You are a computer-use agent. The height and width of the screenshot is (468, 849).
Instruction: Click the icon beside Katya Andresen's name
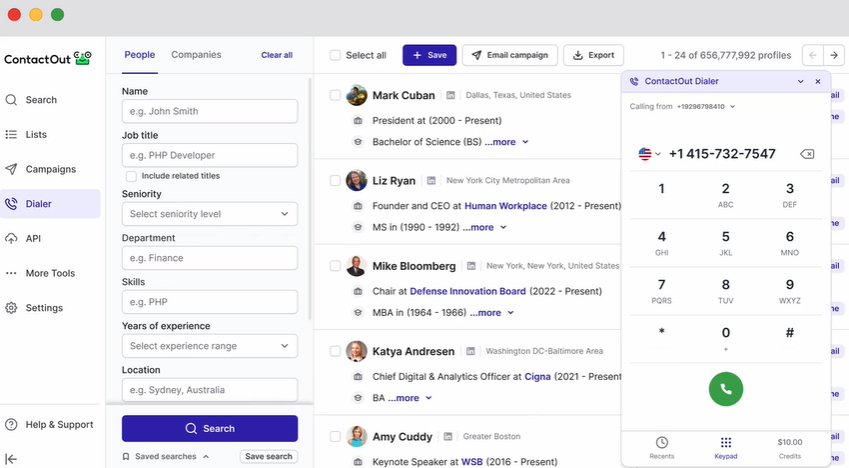point(471,351)
